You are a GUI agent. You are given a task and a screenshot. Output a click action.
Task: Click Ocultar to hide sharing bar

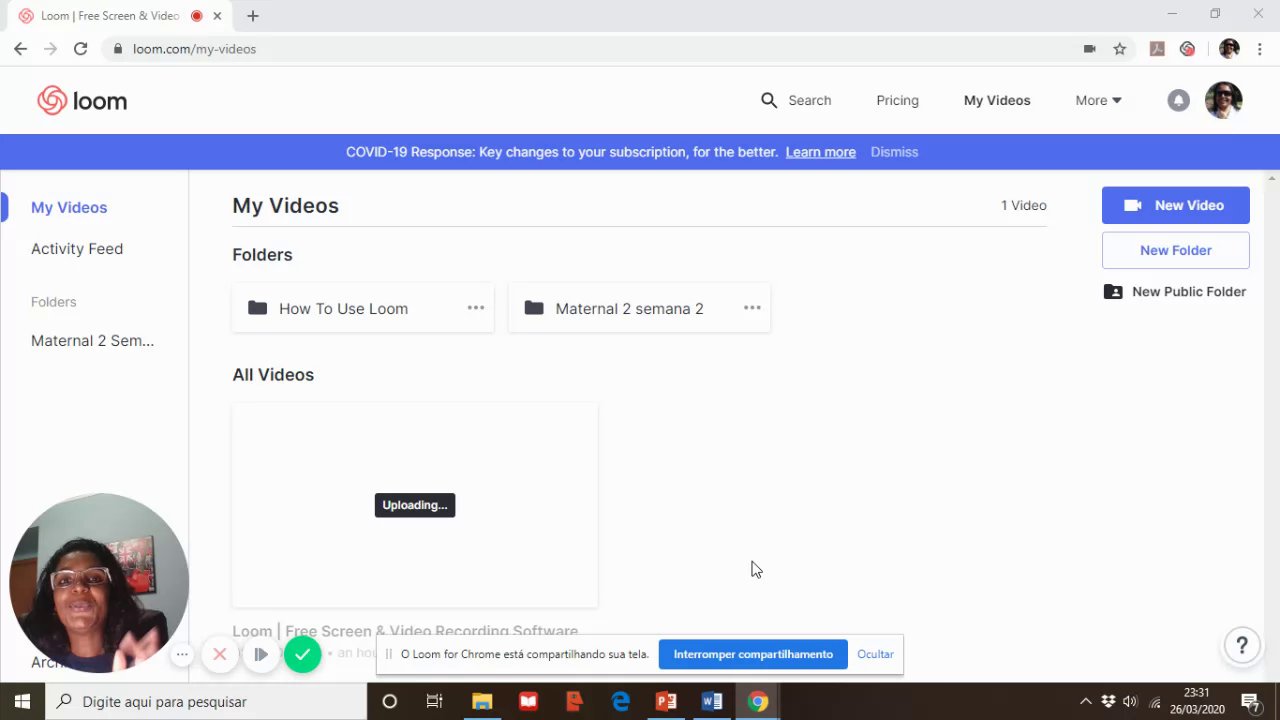click(x=875, y=654)
